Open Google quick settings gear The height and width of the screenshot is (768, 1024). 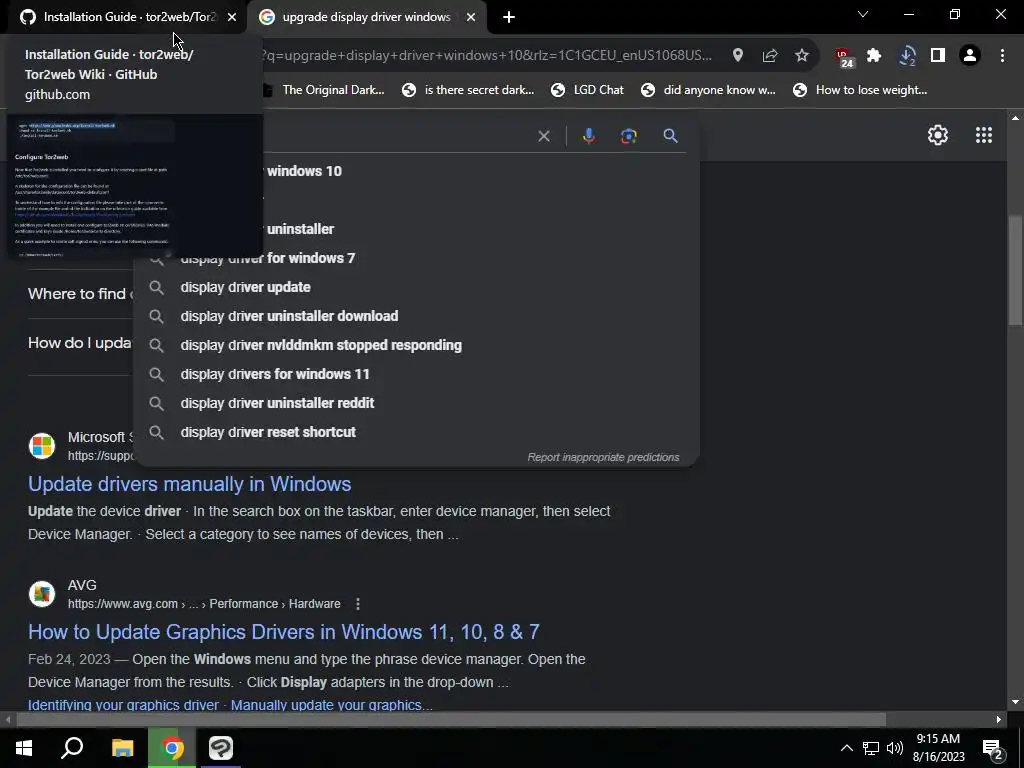(938, 135)
